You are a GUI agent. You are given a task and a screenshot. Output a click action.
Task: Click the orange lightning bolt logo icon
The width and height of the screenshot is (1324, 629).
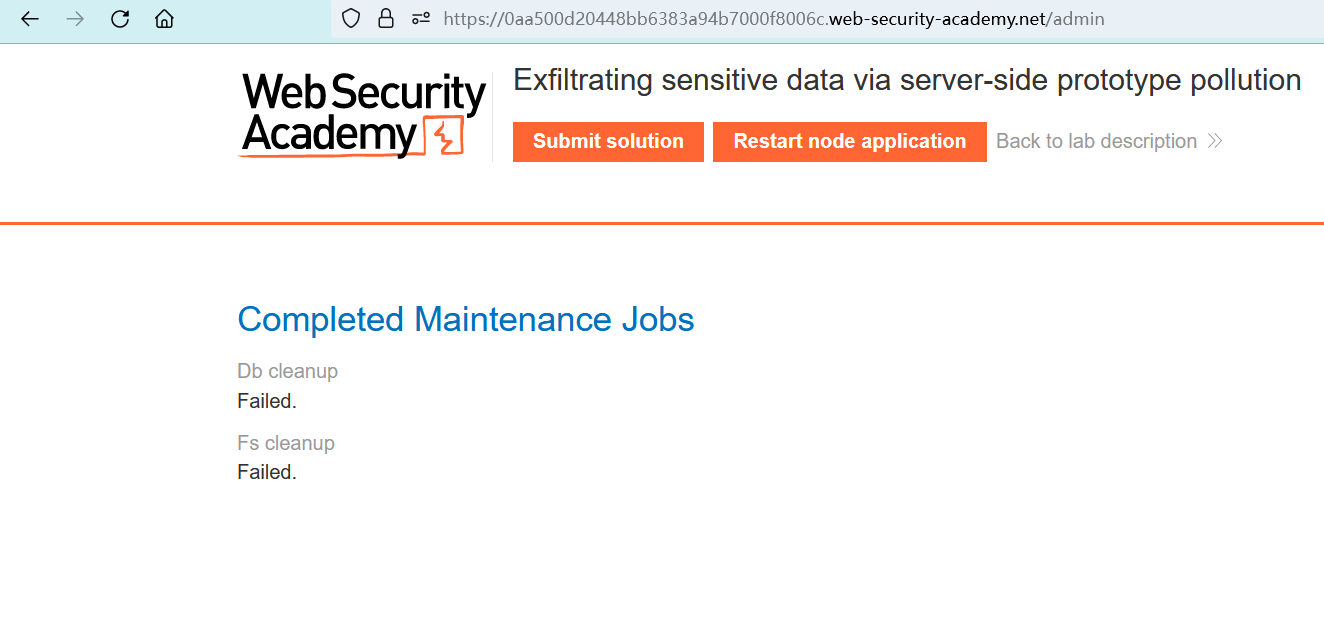click(443, 137)
